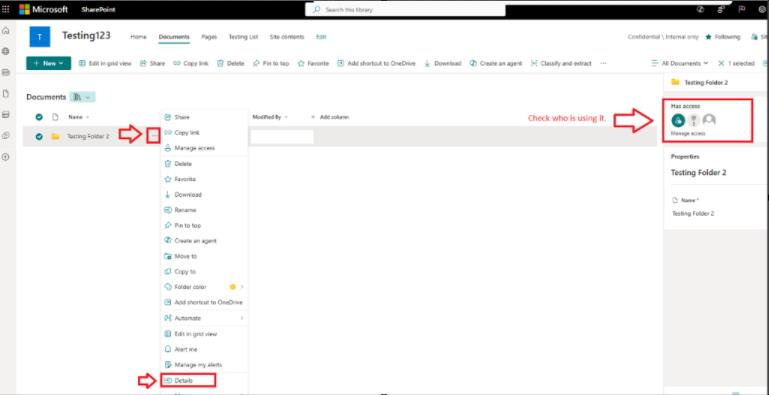The width and height of the screenshot is (769, 395).
Task: Click Share in the top command bar
Action: (x=153, y=63)
